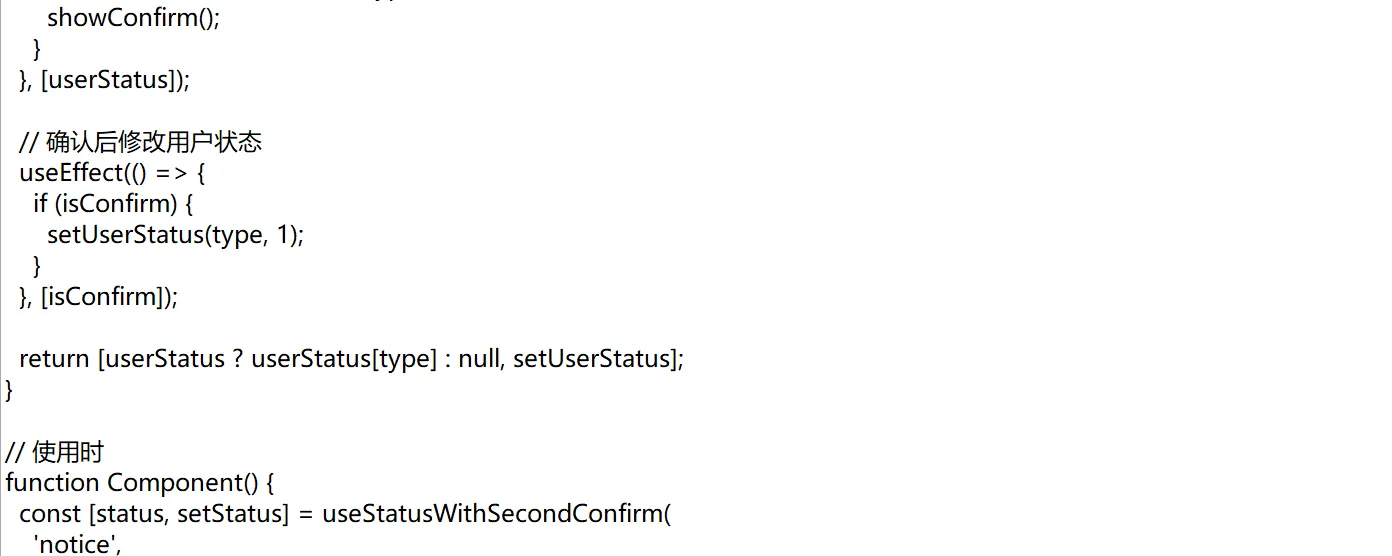The width and height of the screenshot is (1392, 556).
Task: Place cursor on useEffect(() => { line
Action: [x=112, y=173]
